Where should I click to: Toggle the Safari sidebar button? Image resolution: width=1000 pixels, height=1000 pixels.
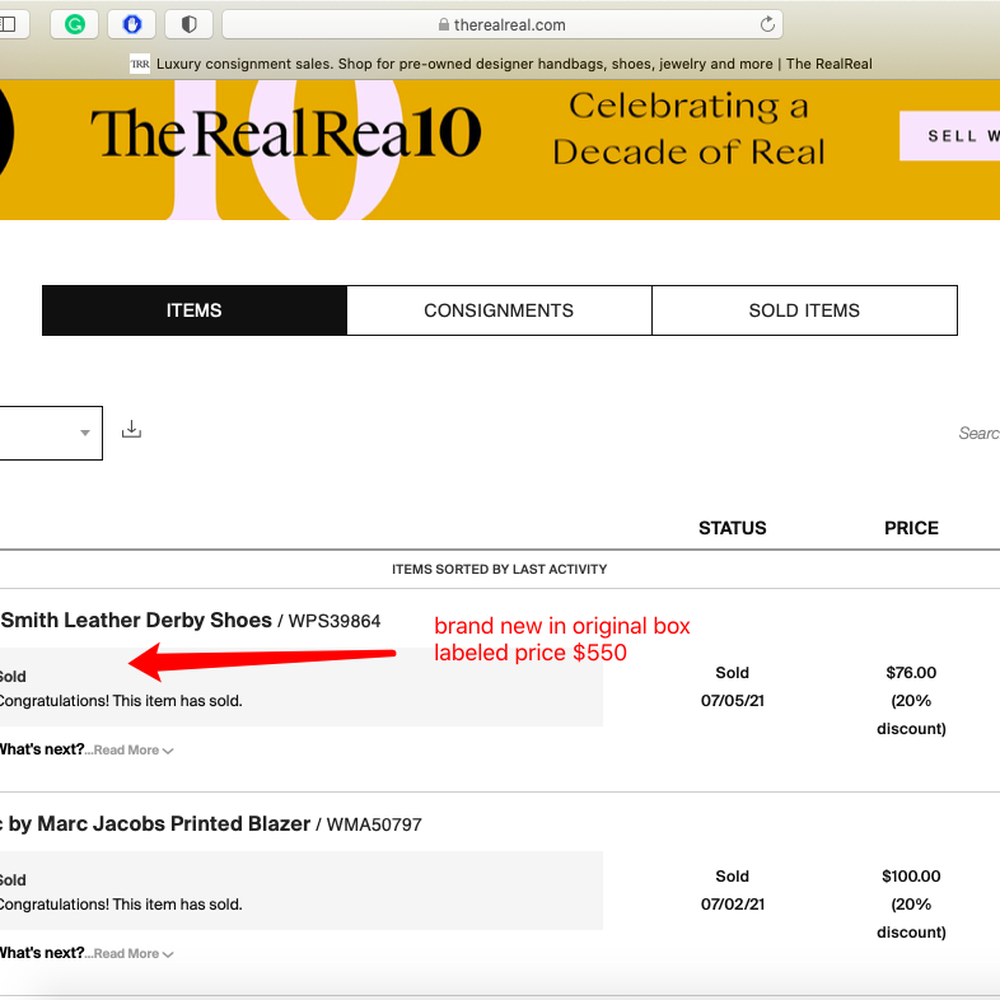[9, 25]
